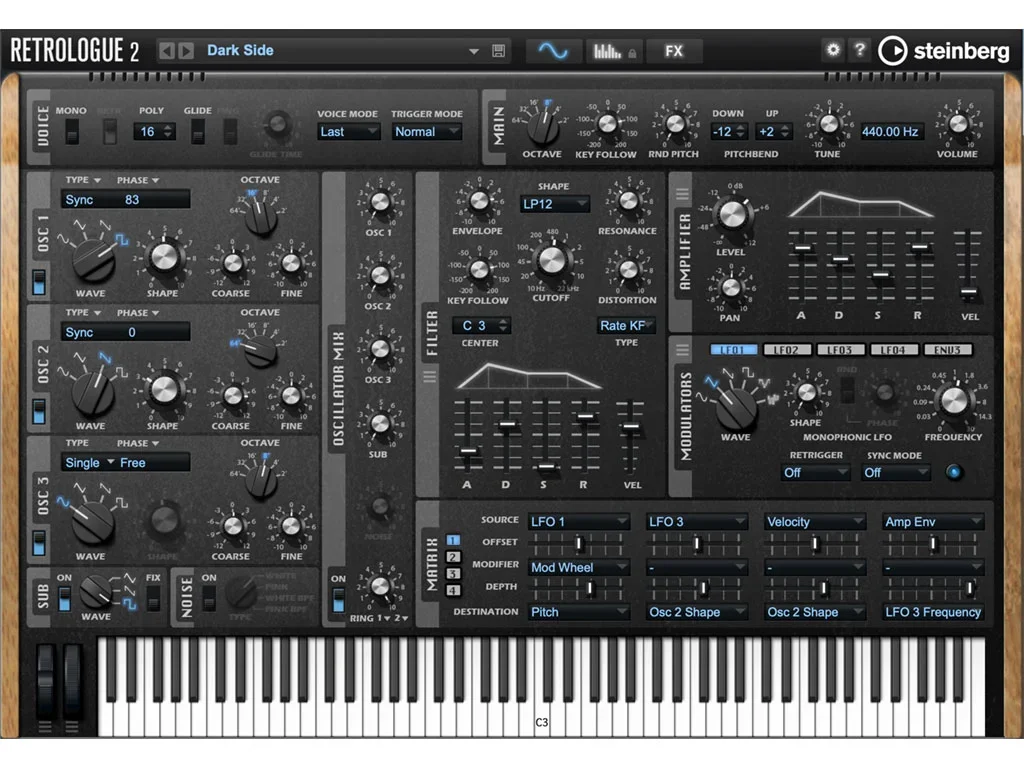This screenshot has width=1024, height=768.
Task: Select matrix page 2 button
Action: (x=453, y=557)
